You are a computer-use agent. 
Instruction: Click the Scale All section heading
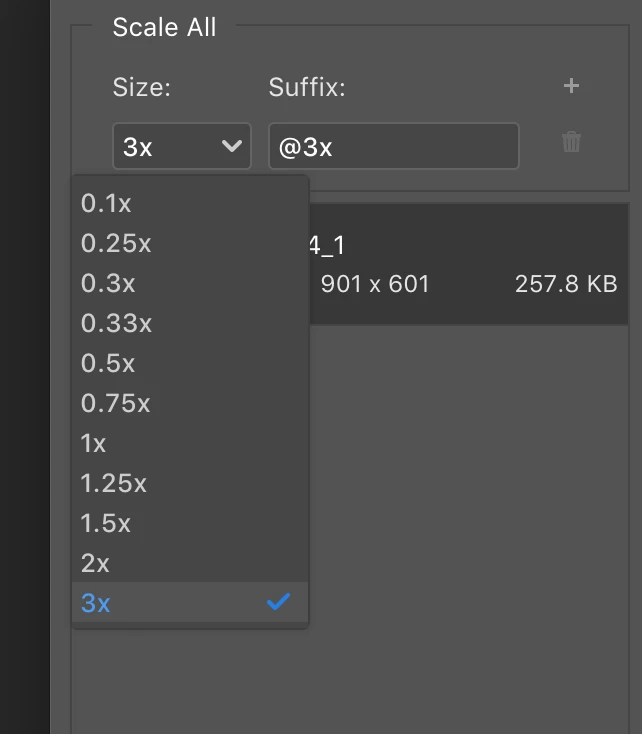pos(164,27)
